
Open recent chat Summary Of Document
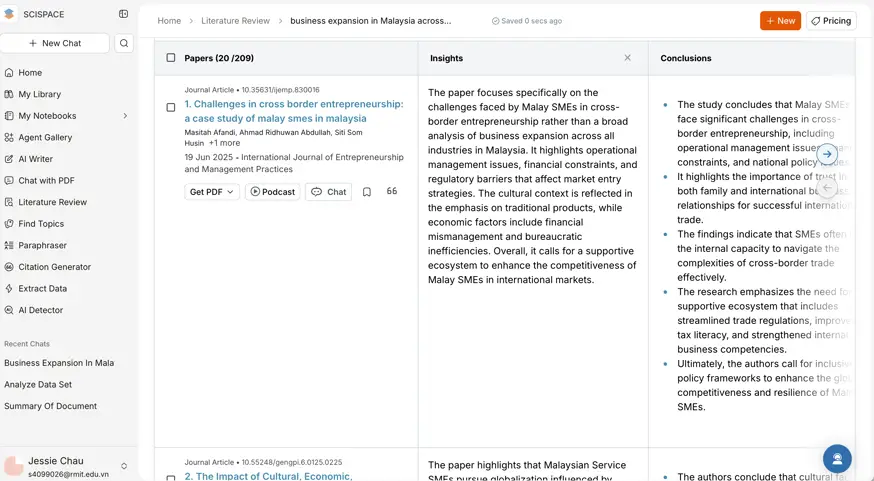(51, 406)
